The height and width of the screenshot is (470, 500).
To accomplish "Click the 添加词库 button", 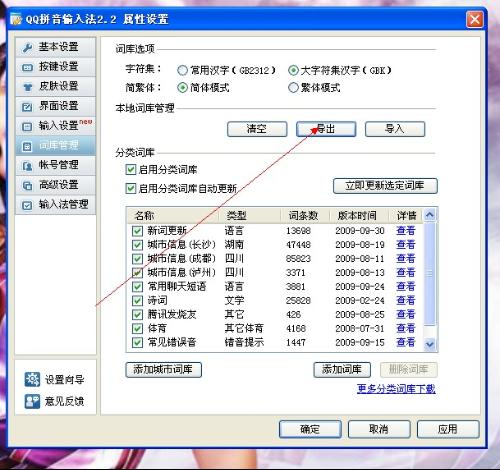I will pos(342,370).
